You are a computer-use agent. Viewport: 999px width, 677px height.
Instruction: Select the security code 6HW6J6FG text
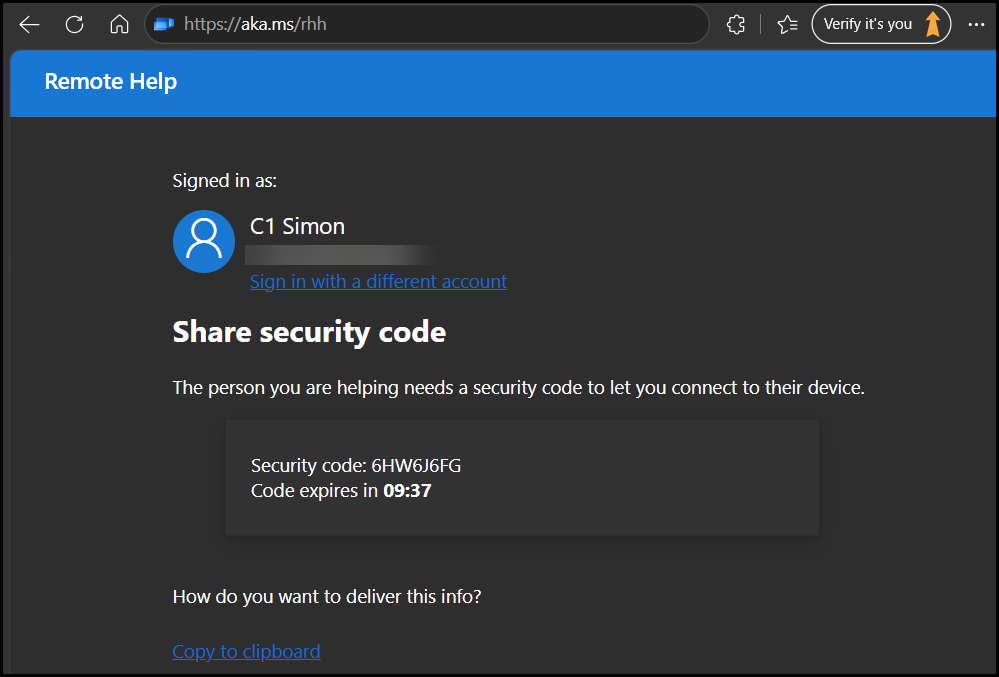pyautogui.click(x=416, y=466)
